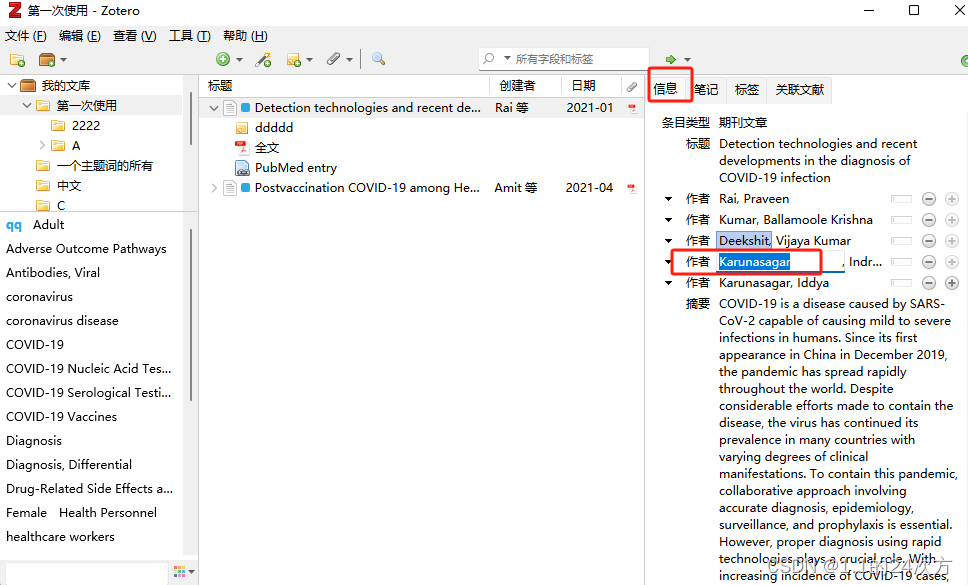Open the 帮助 (H) menu
968x585 pixels.
click(x=245, y=36)
